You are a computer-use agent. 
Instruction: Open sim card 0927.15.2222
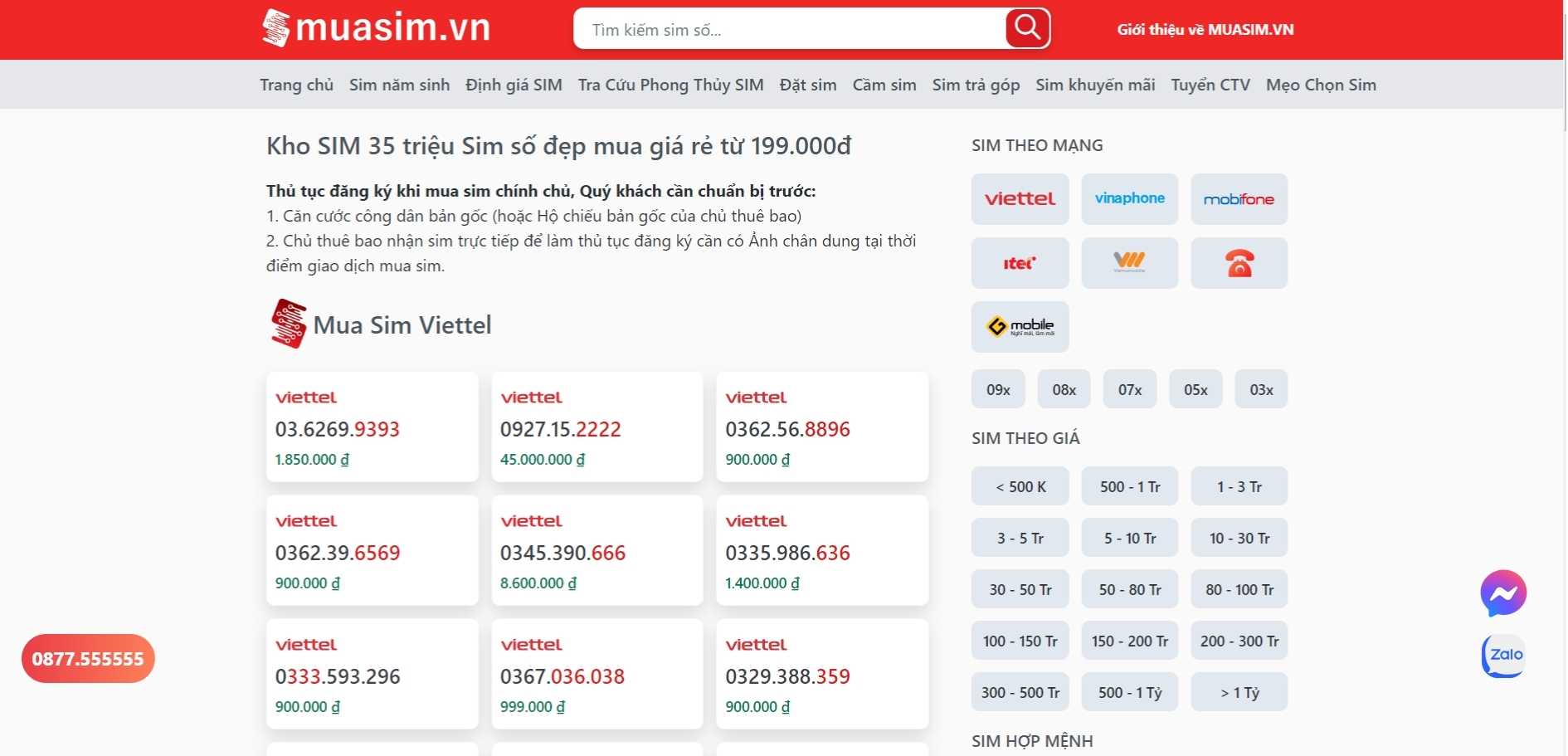click(597, 427)
